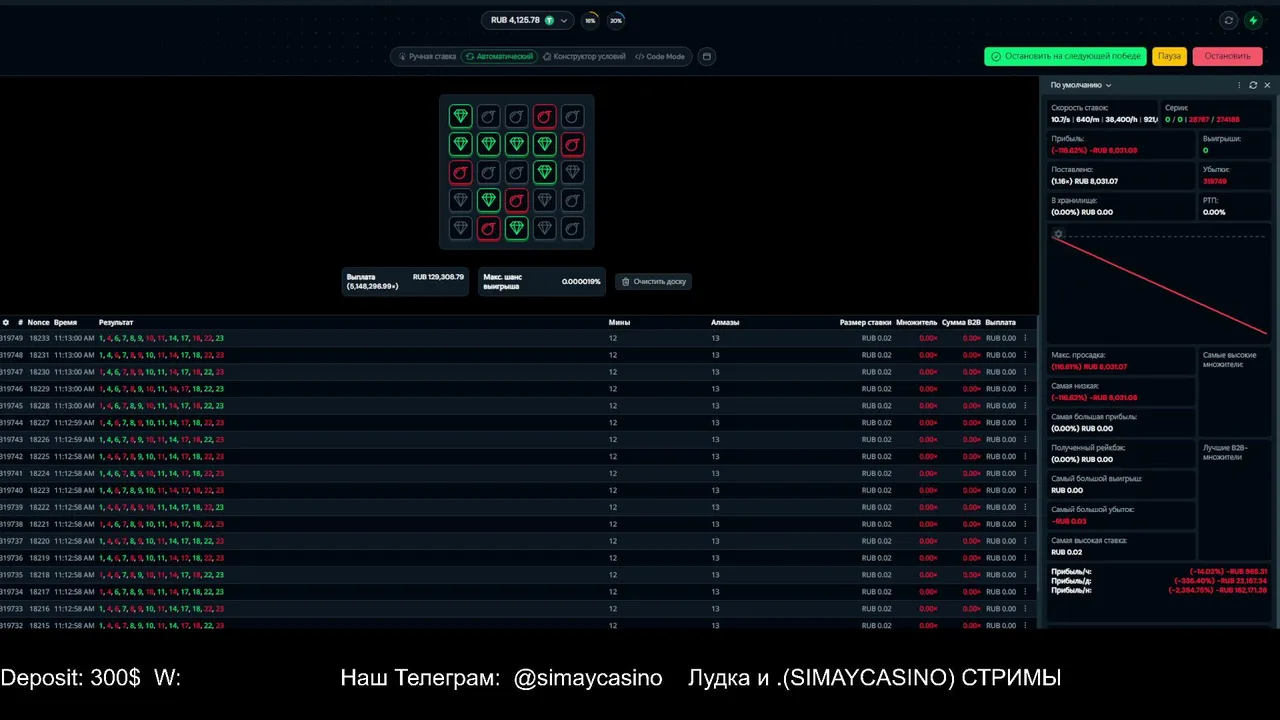The image size is (1280, 720).
Task: Click the red Остановить button
Action: (1227, 56)
